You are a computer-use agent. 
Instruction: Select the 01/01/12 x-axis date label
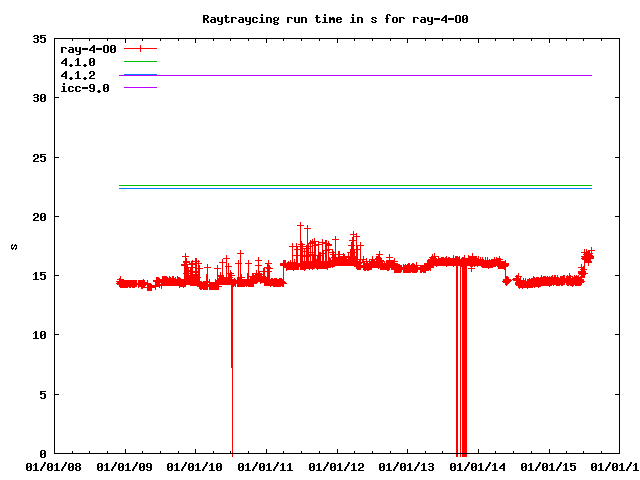(x=338, y=466)
